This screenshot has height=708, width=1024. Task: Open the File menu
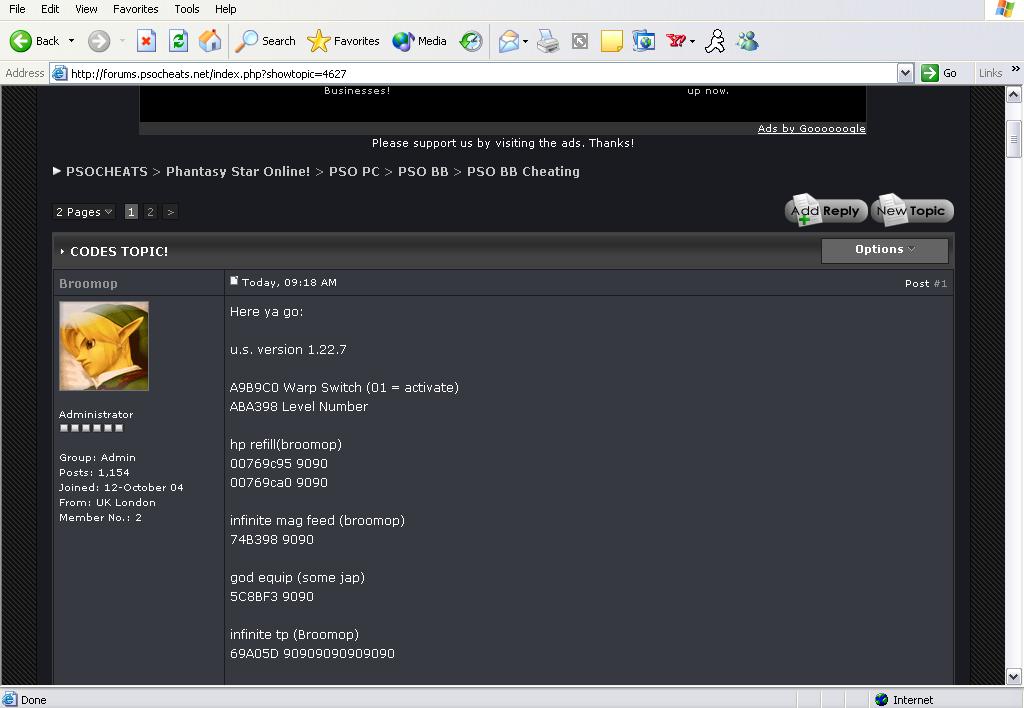[17, 9]
